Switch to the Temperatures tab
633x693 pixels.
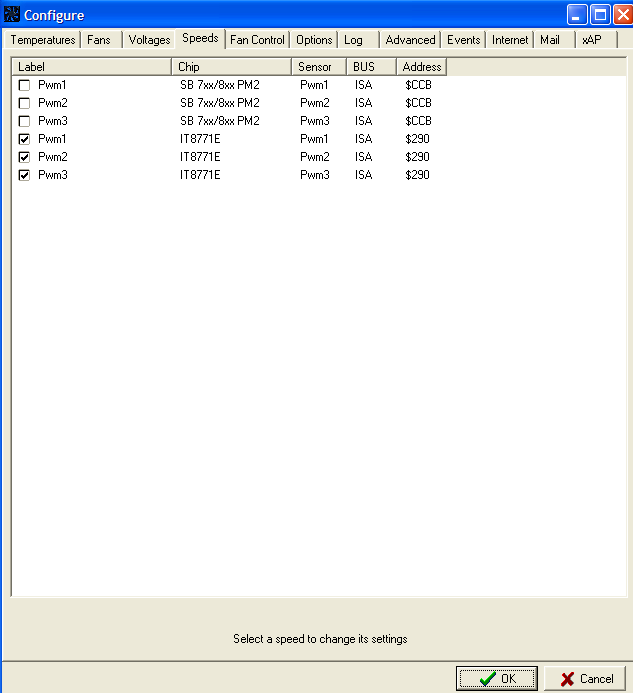pos(43,40)
